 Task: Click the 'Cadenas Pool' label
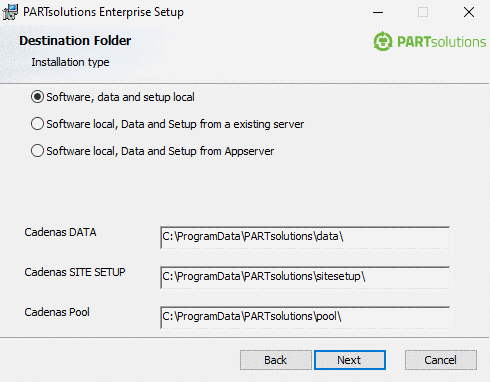pyautogui.click(x=57, y=312)
